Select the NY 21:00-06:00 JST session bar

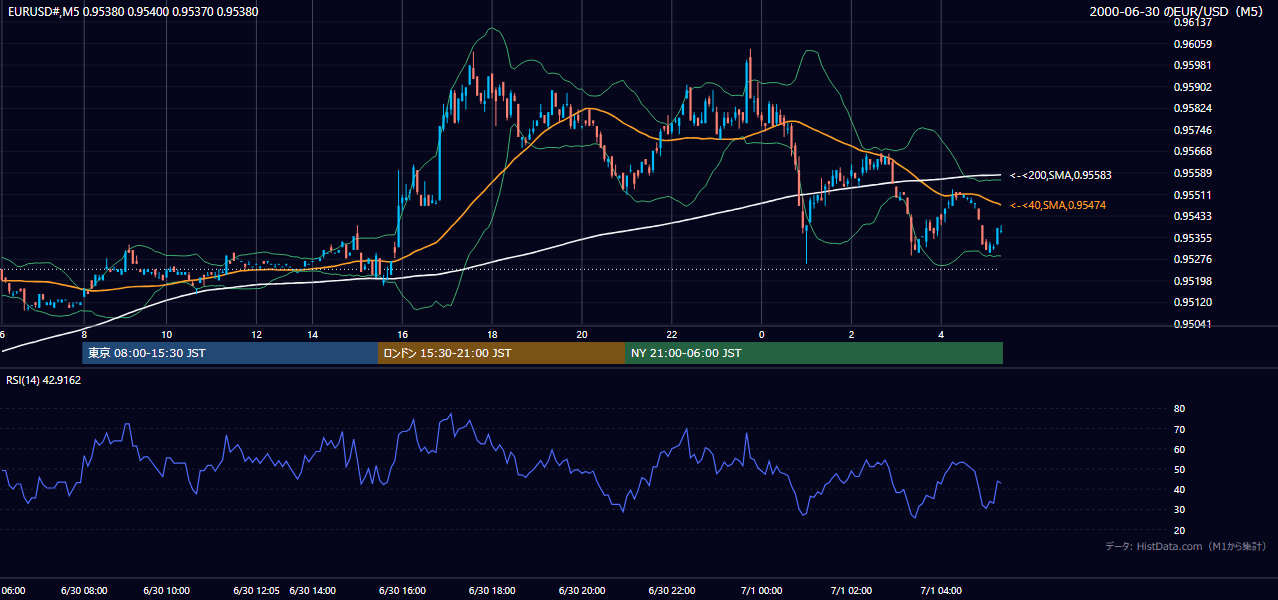pos(814,353)
